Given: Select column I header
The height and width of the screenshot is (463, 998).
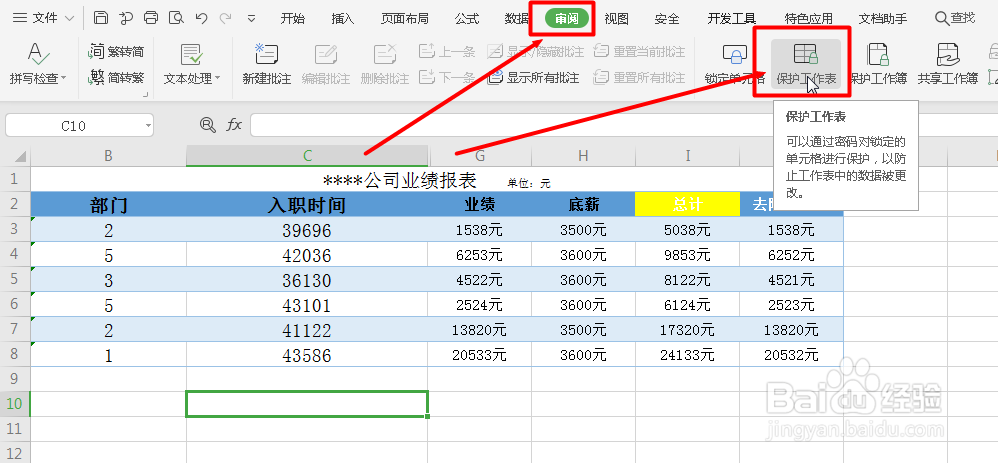Looking at the screenshot, I should pyautogui.click(x=687, y=156).
